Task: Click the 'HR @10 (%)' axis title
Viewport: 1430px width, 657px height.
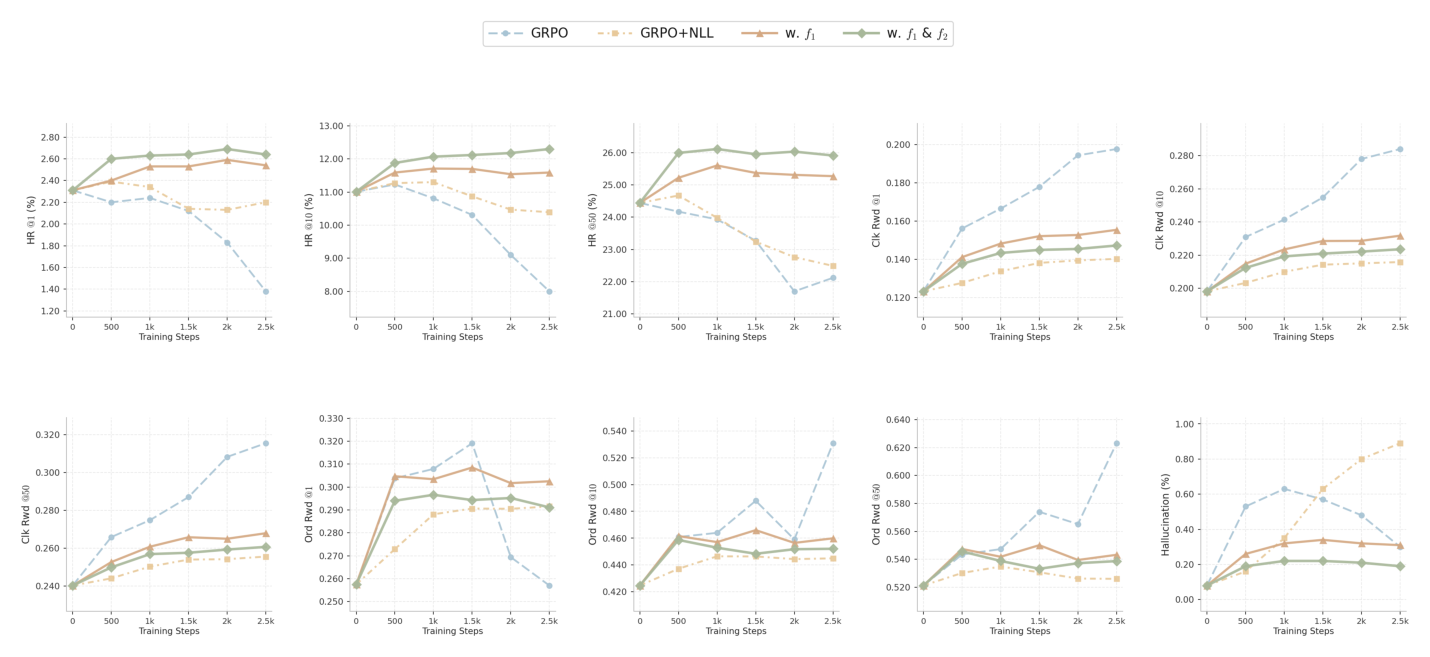Action: (x=311, y=220)
